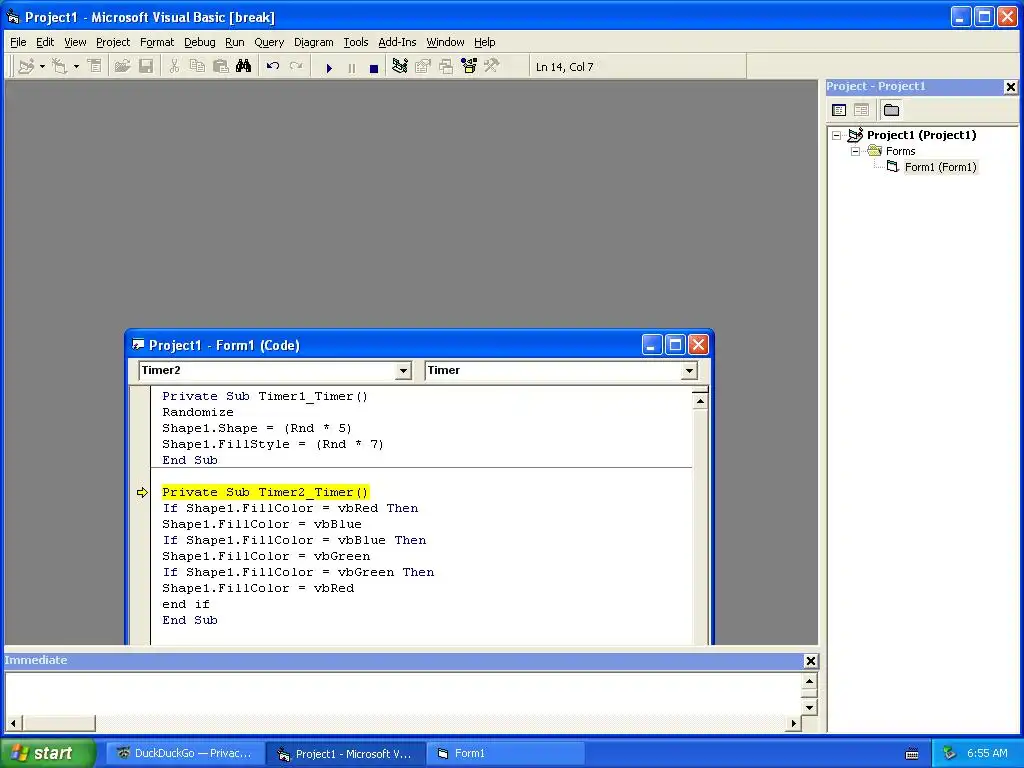This screenshot has height=768, width=1024.
Task: Open the Add Project dropdown arrow
Action: (x=42, y=67)
